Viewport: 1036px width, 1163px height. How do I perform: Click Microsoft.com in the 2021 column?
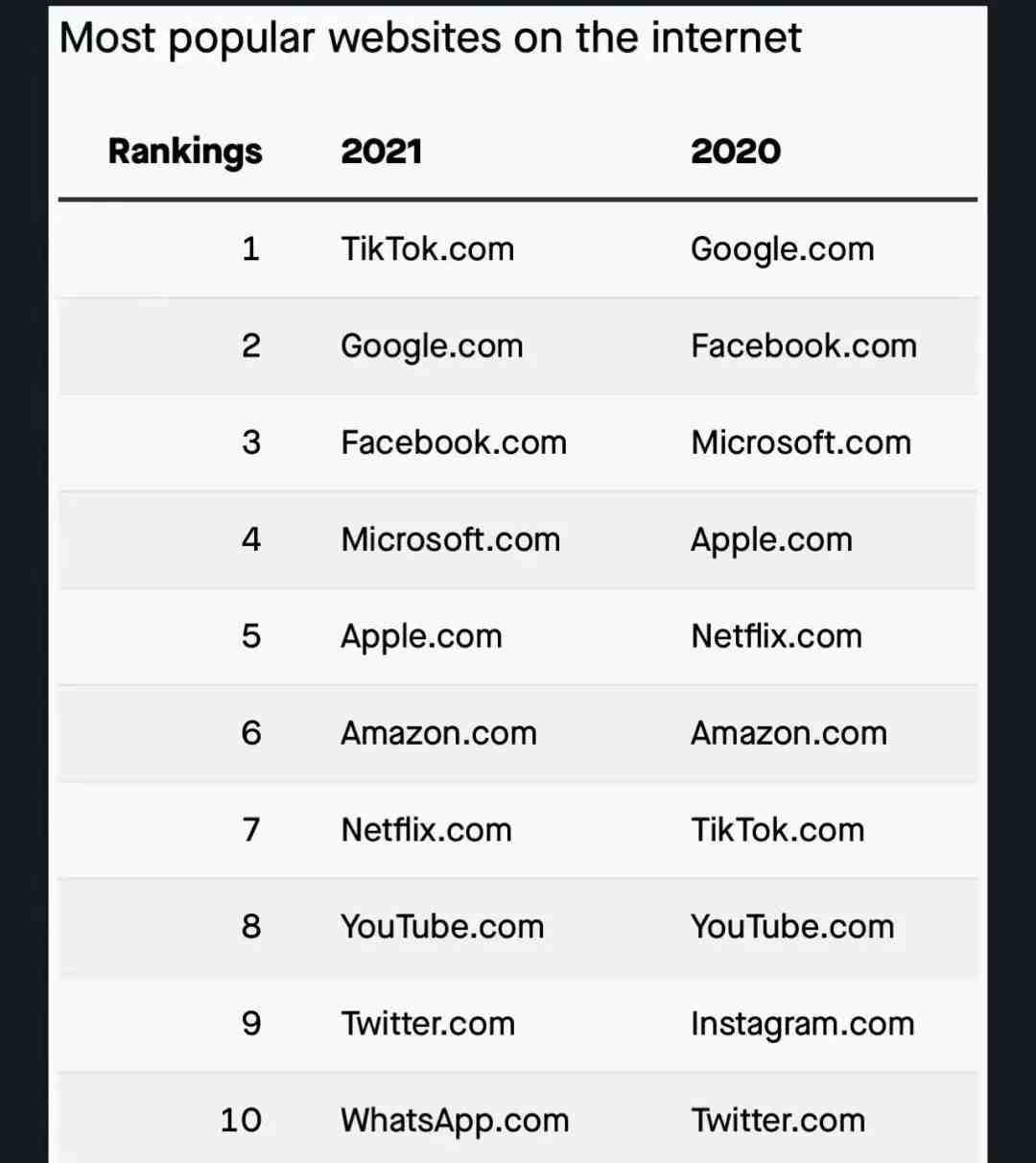[x=451, y=539]
